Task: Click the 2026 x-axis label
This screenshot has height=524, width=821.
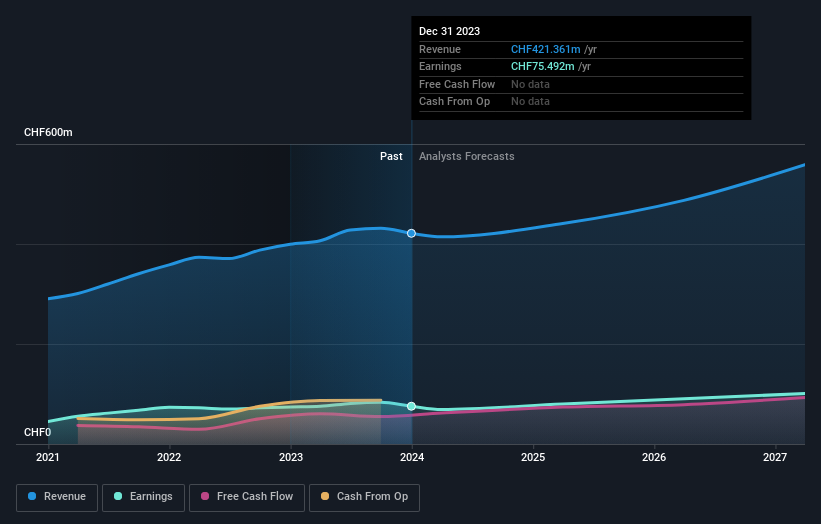Action: pyautogui.click(x=654, y=457)
